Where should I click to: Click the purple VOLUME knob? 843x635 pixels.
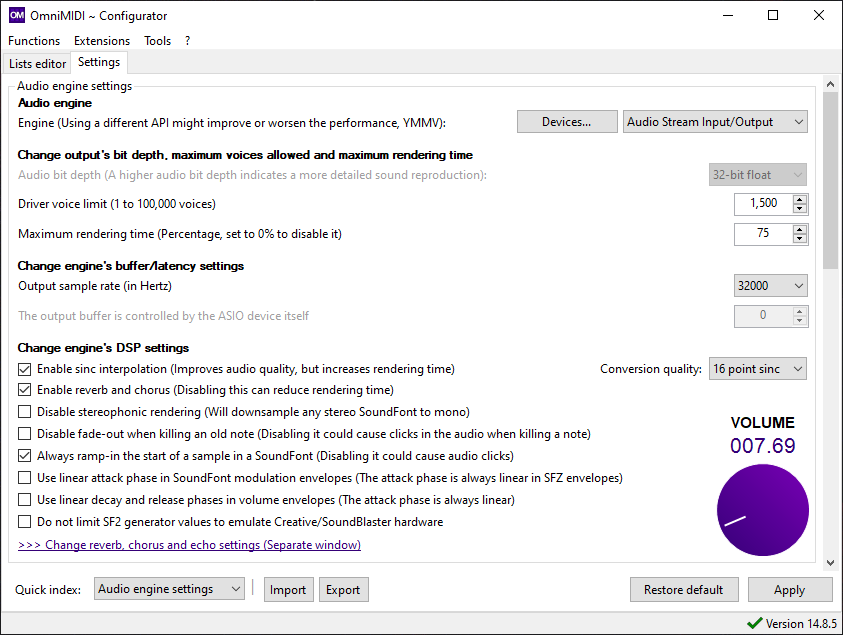pyautogui.click(x=762, y=510)
